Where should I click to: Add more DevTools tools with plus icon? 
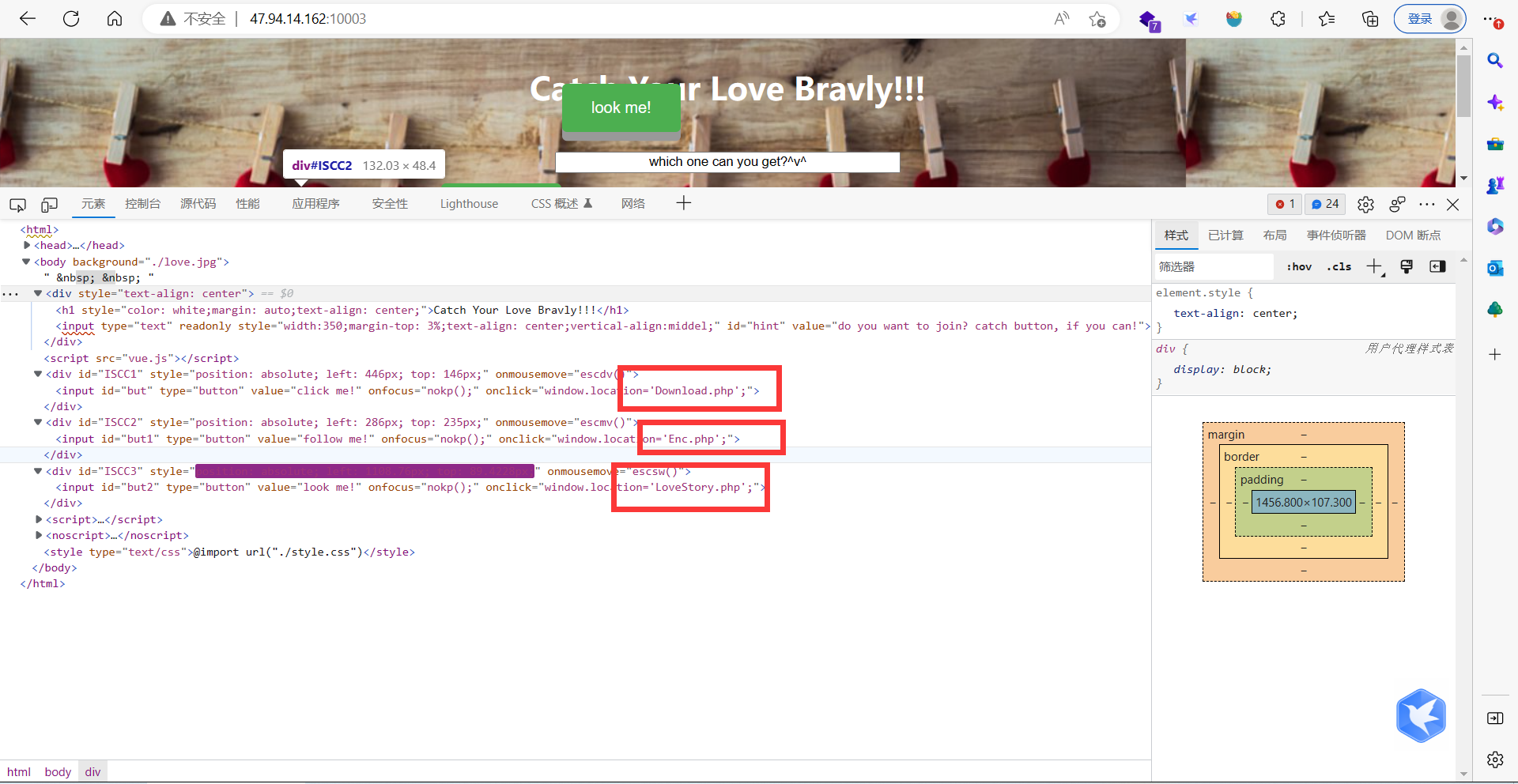tap(684, 203)
